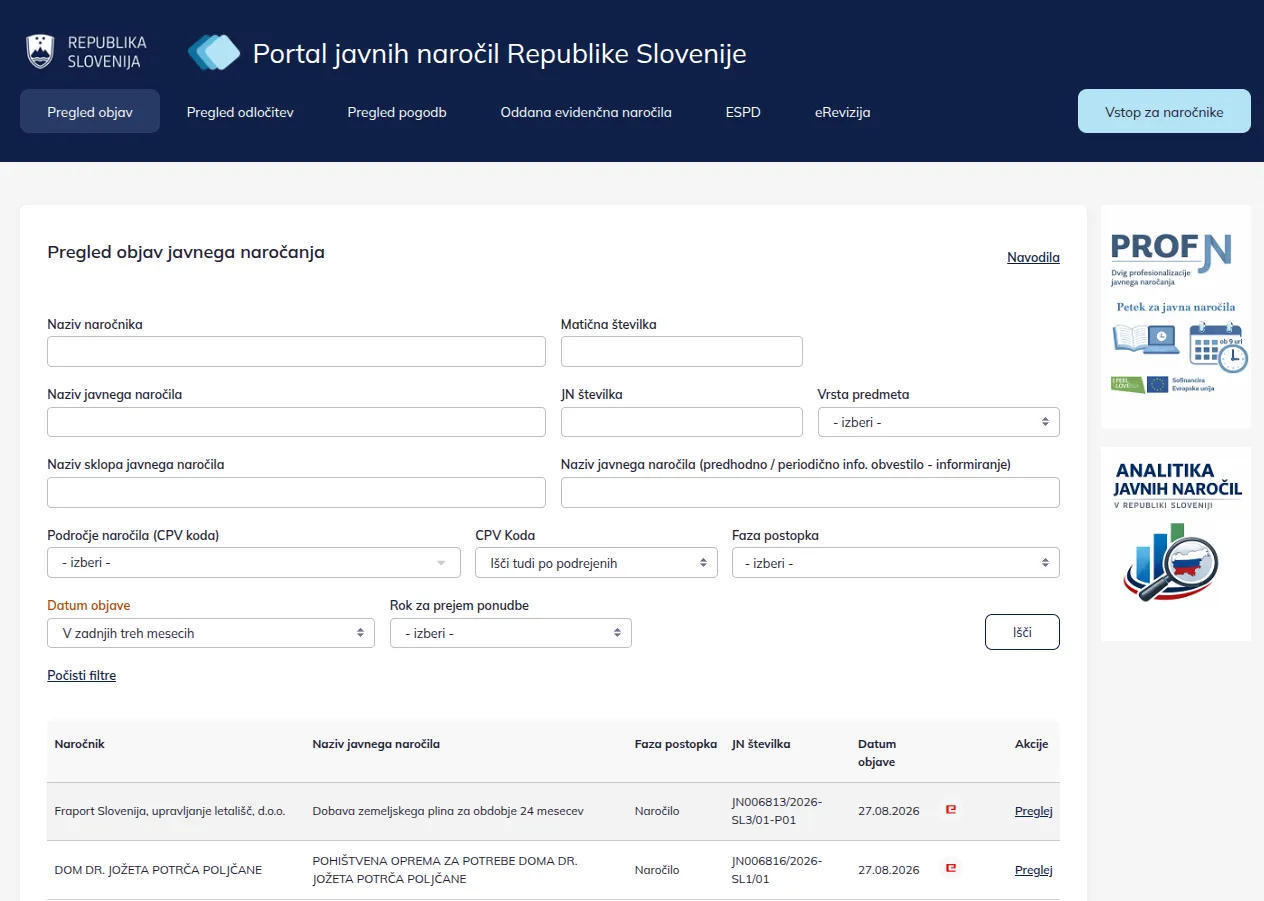Click the blue portal logo icon

[x=214, y=52]
